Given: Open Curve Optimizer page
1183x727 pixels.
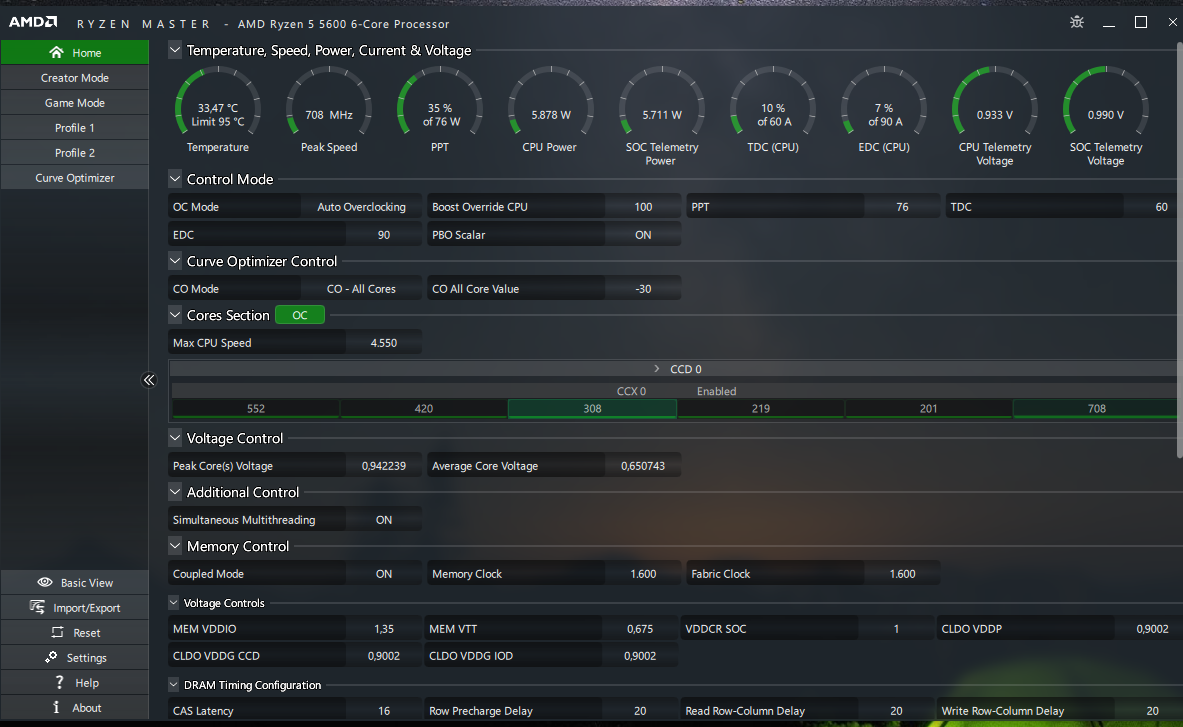Looking at the screenshot, I should pos(75,178).
